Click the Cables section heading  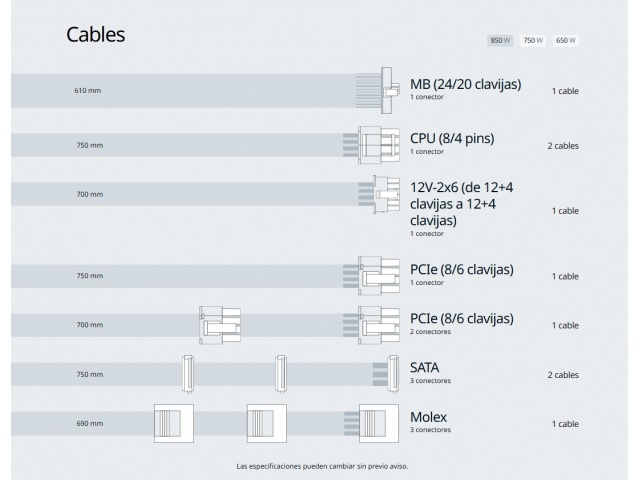96,35
